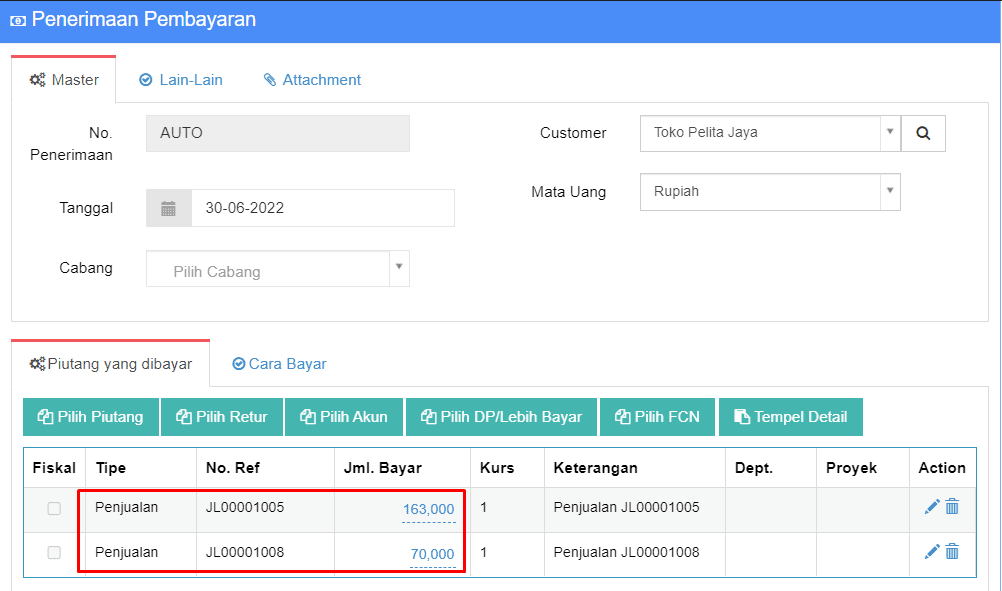Click the customer search magnifier icon
The width and height of the screenshot is (1002, 591).
click(x=923, y=133)
